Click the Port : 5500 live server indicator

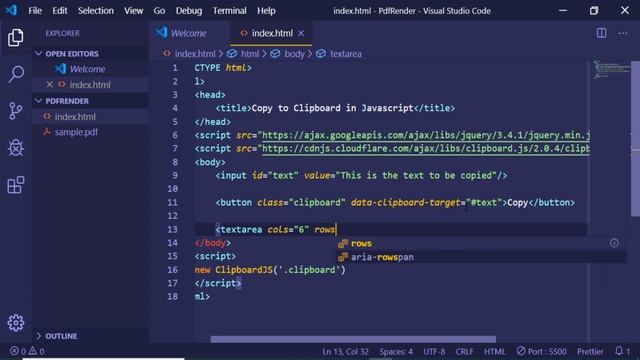tap(541, 351)
